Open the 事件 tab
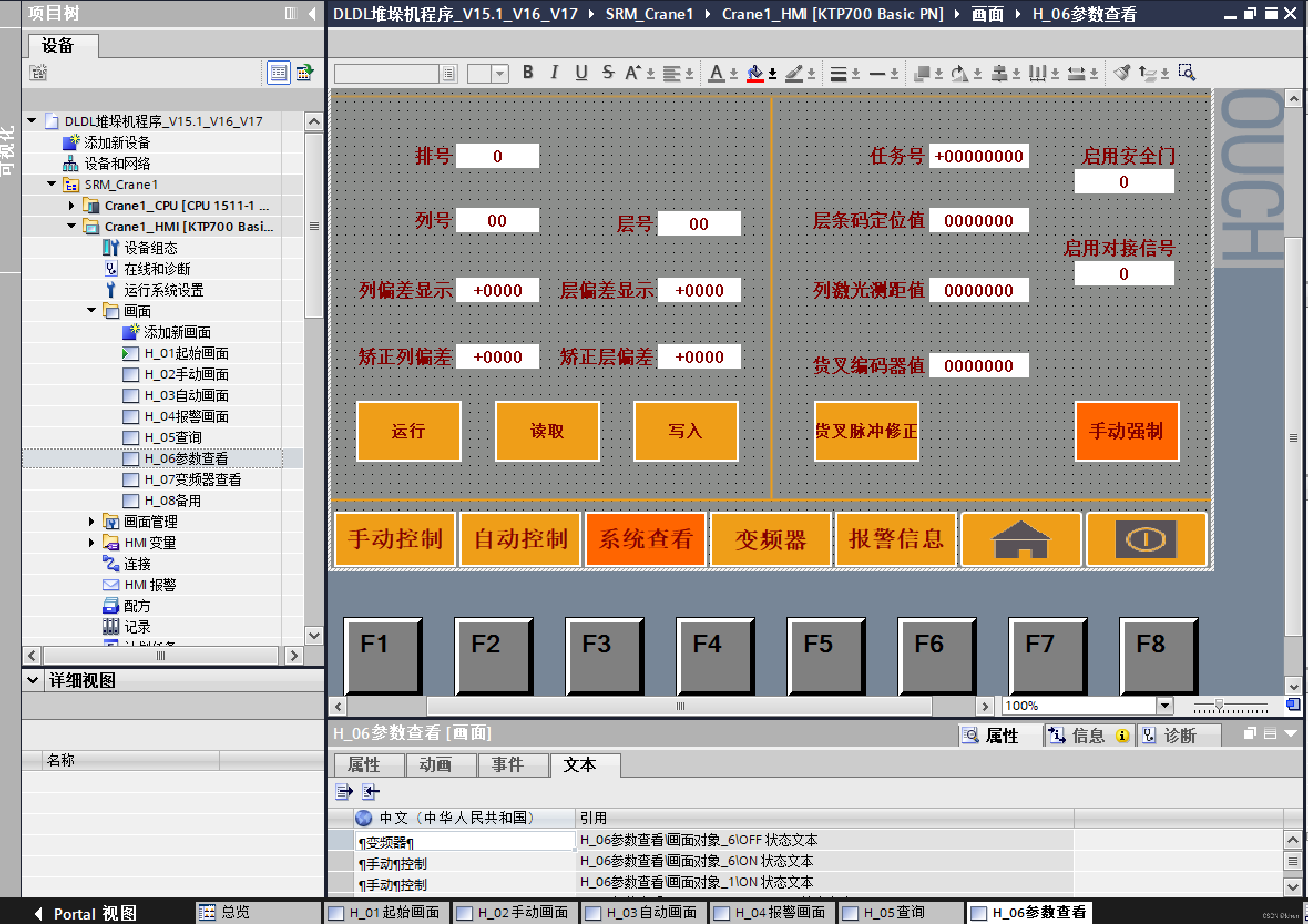 point(507,764)
